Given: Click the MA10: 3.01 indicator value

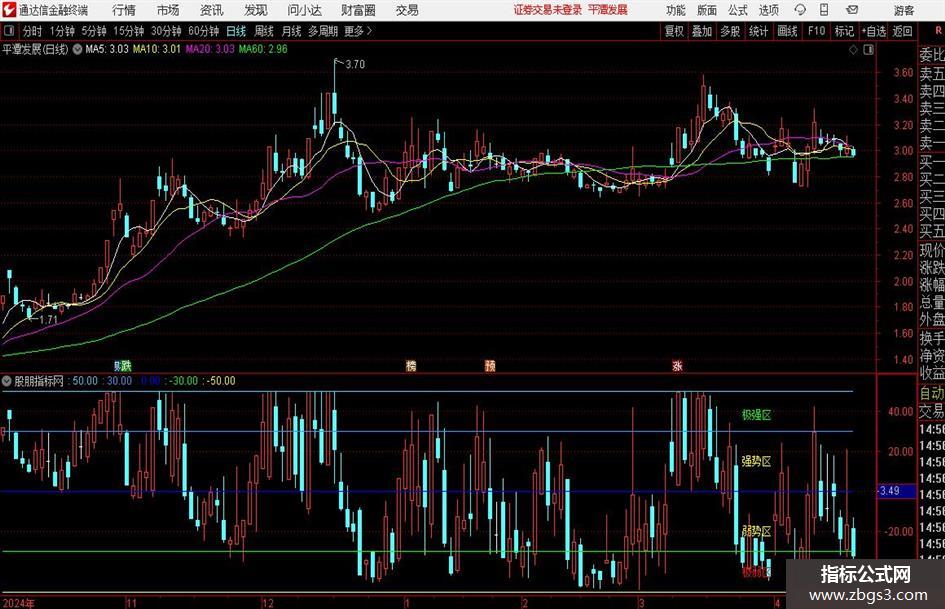Looking at the screenshot, I should coord(157,49).
